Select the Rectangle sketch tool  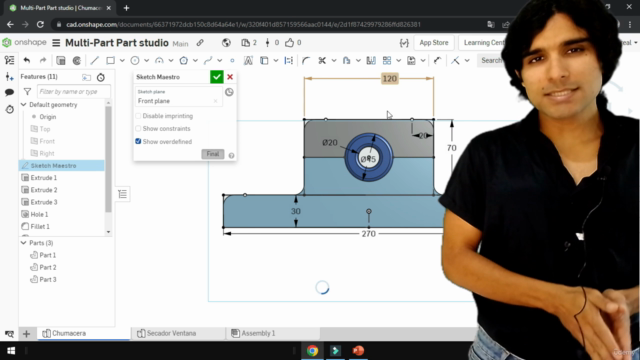click(x=110, y=60)
